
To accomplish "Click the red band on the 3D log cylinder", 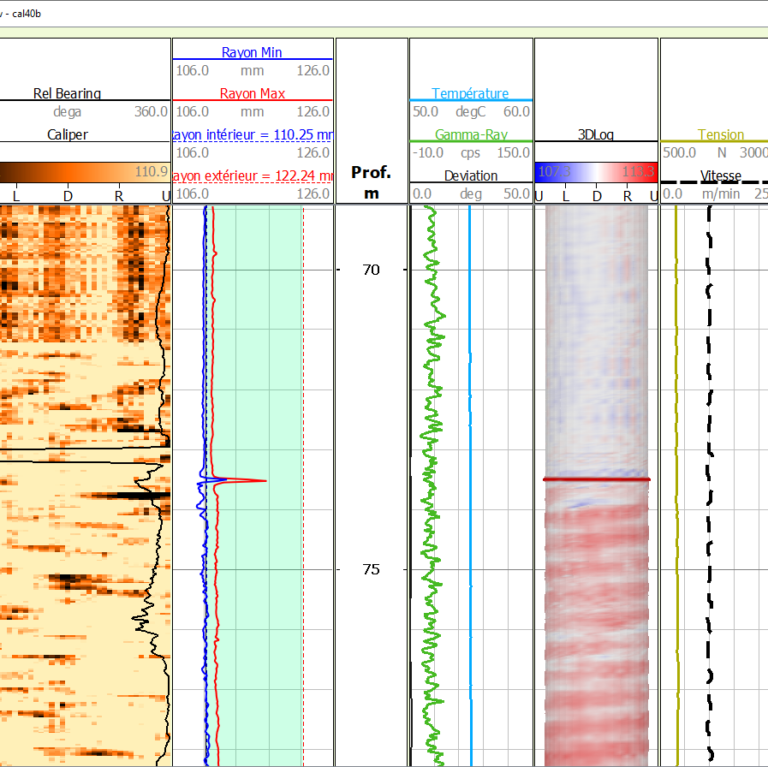I will coord(596,480).
